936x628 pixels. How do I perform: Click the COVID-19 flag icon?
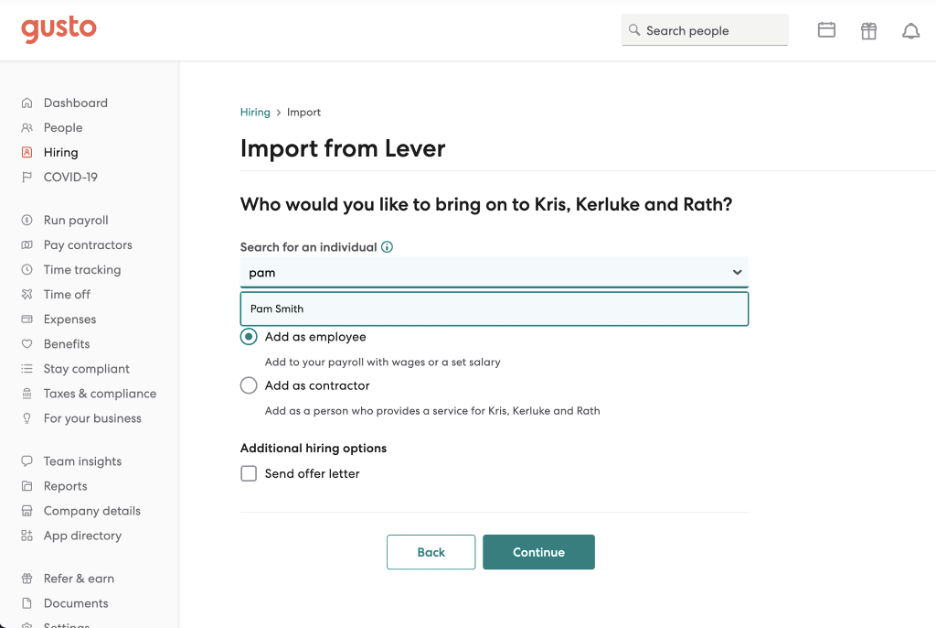[27, 177]
